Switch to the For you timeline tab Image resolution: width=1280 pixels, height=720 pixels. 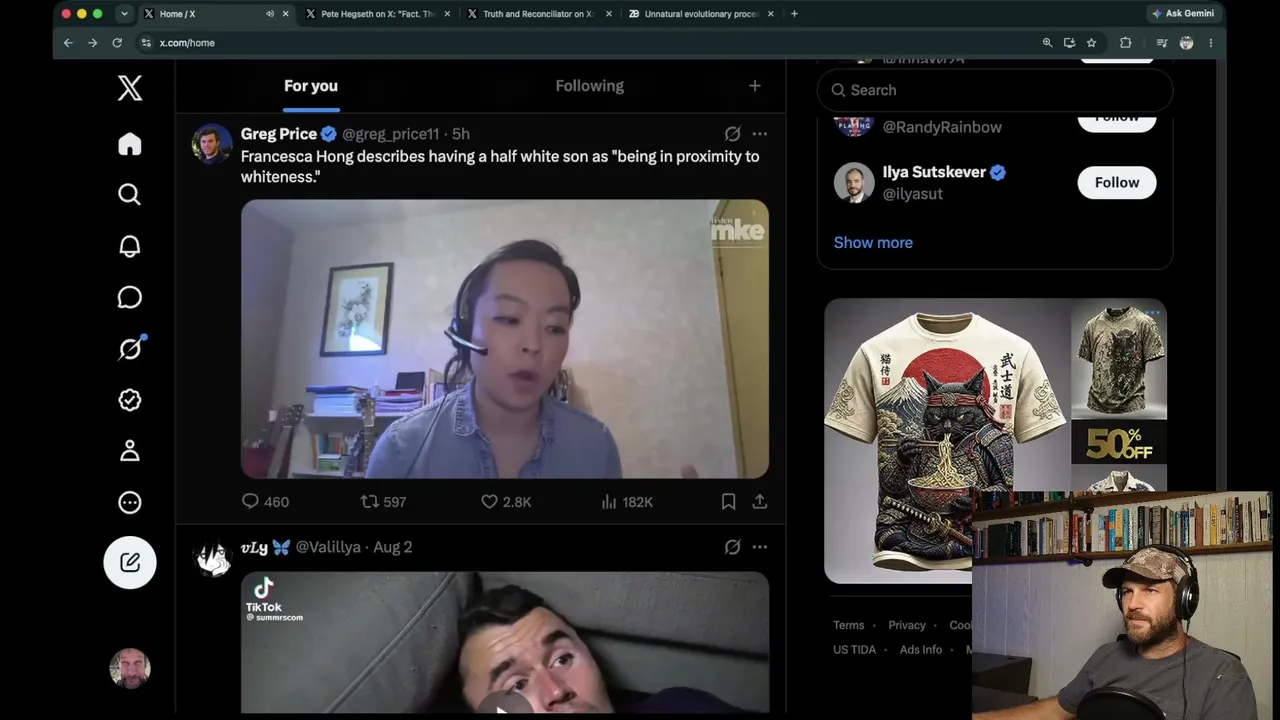point(311,86)
